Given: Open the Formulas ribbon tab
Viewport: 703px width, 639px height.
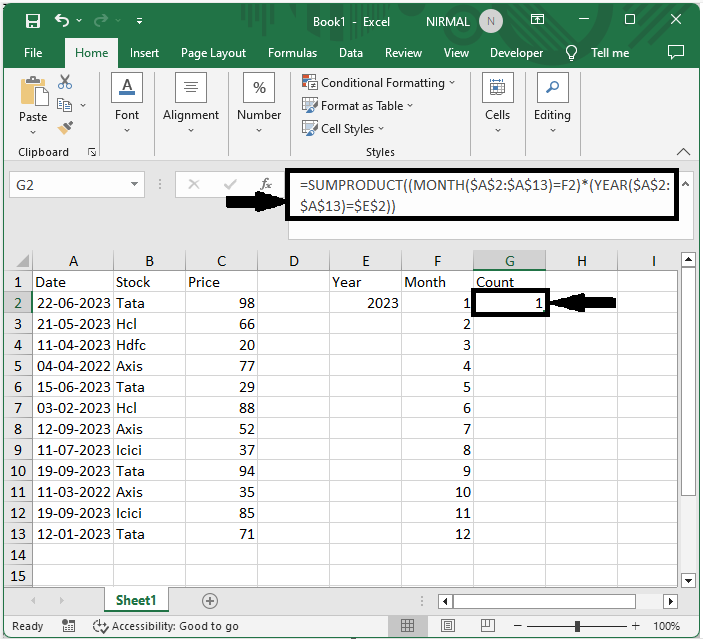Looking at the screenshot, I should click(292, 53).
